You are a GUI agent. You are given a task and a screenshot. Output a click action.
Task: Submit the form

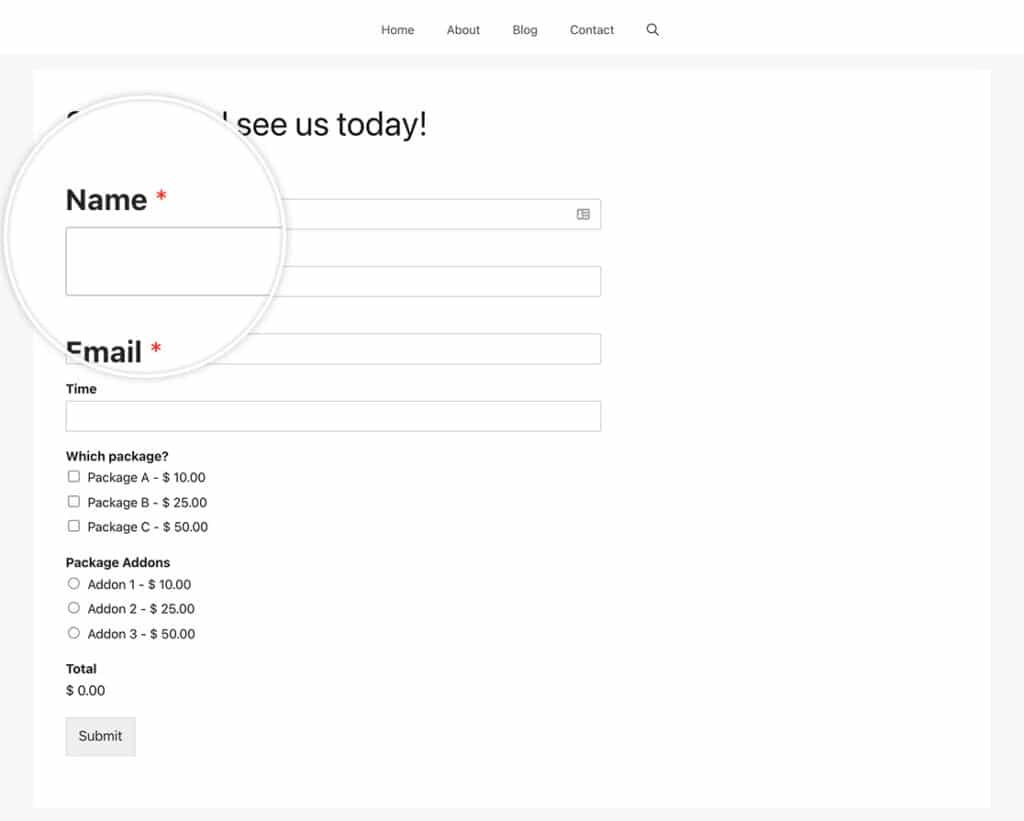[x=101, y=736]
